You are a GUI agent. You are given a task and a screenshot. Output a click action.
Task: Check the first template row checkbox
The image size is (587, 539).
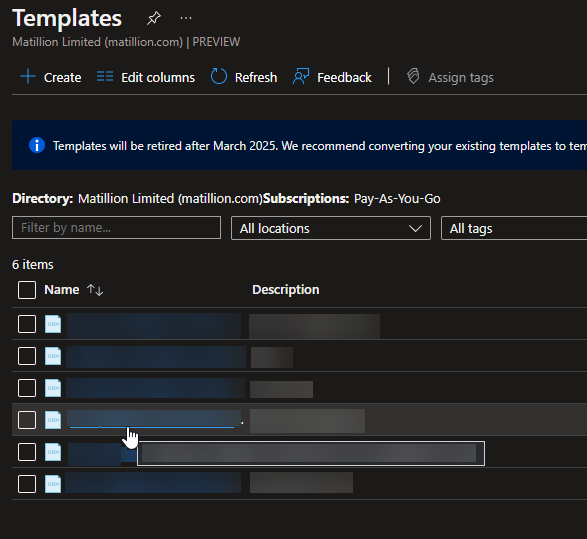27,324
